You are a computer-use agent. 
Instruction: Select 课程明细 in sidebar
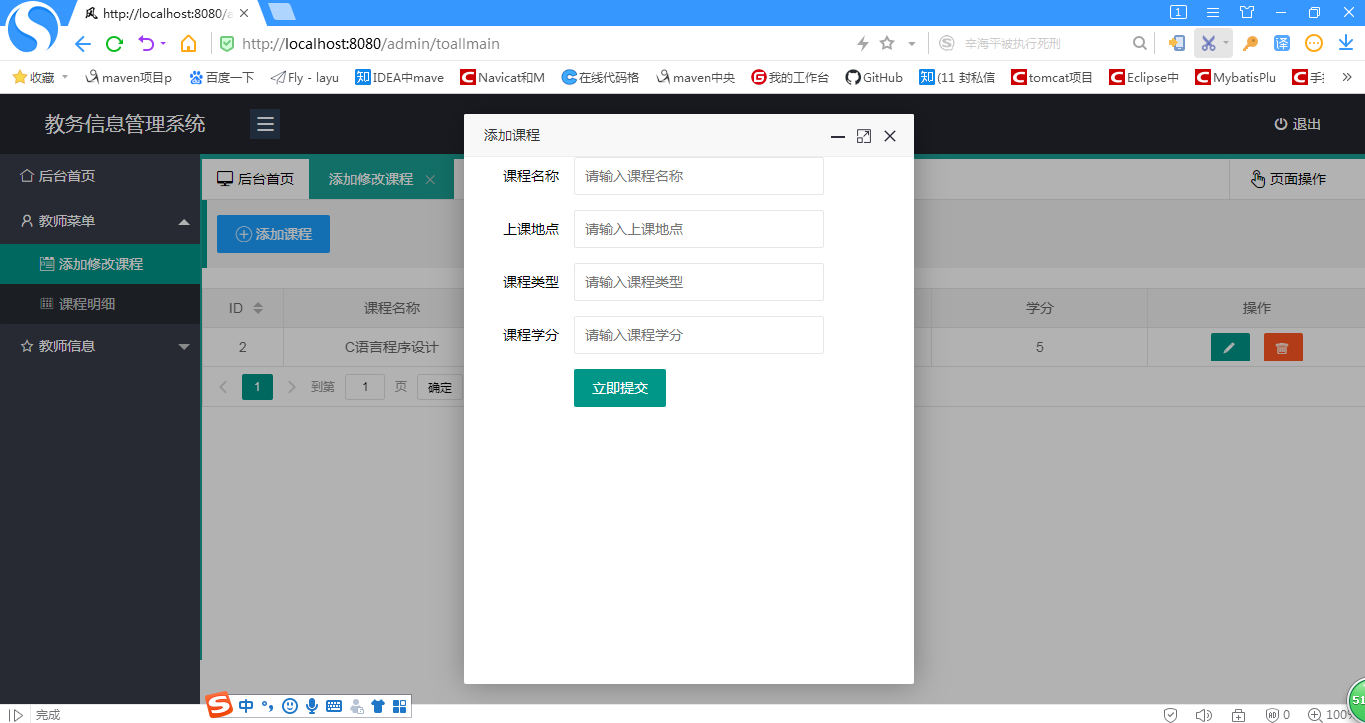tap(100, 304)
